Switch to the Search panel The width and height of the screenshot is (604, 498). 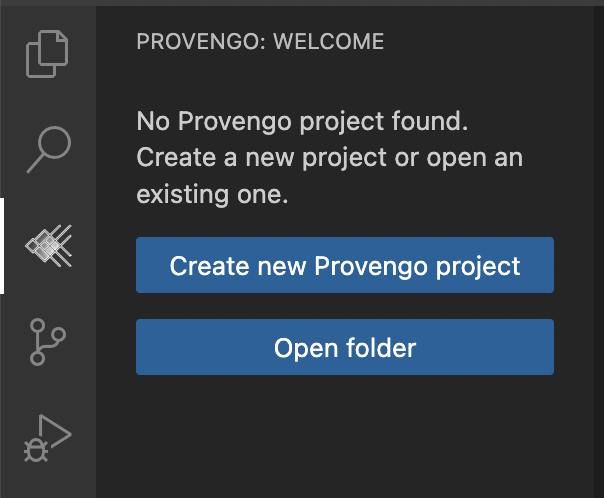48,149
